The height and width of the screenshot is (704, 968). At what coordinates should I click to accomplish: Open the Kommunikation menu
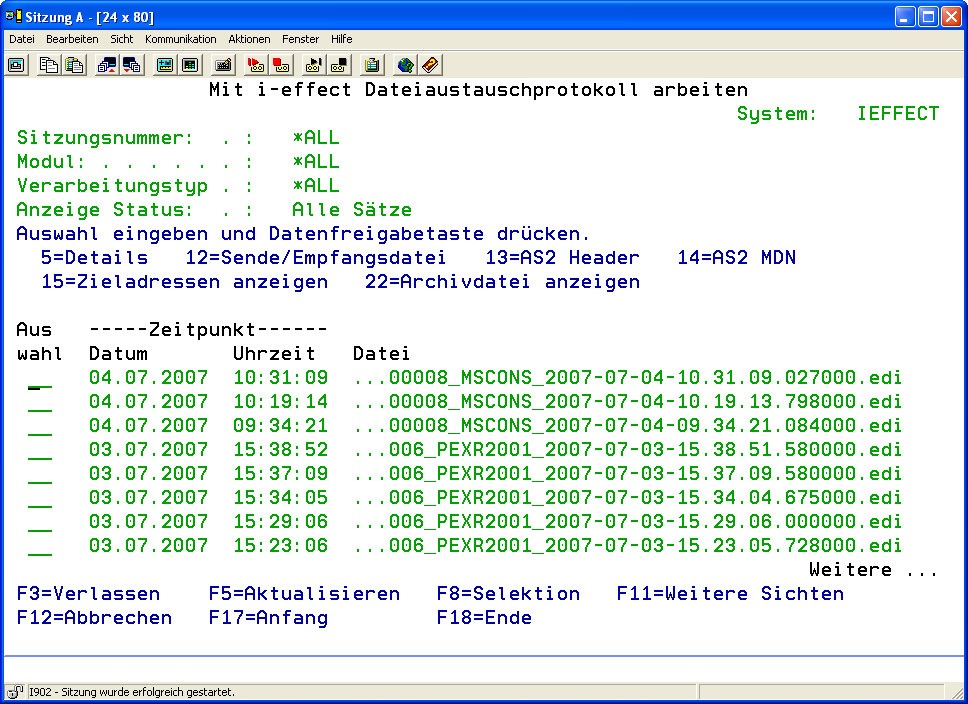click(x=180, y=39)
